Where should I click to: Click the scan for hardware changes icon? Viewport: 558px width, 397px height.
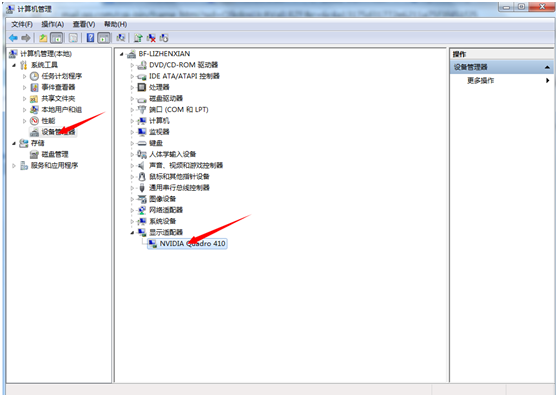point(121,38)
